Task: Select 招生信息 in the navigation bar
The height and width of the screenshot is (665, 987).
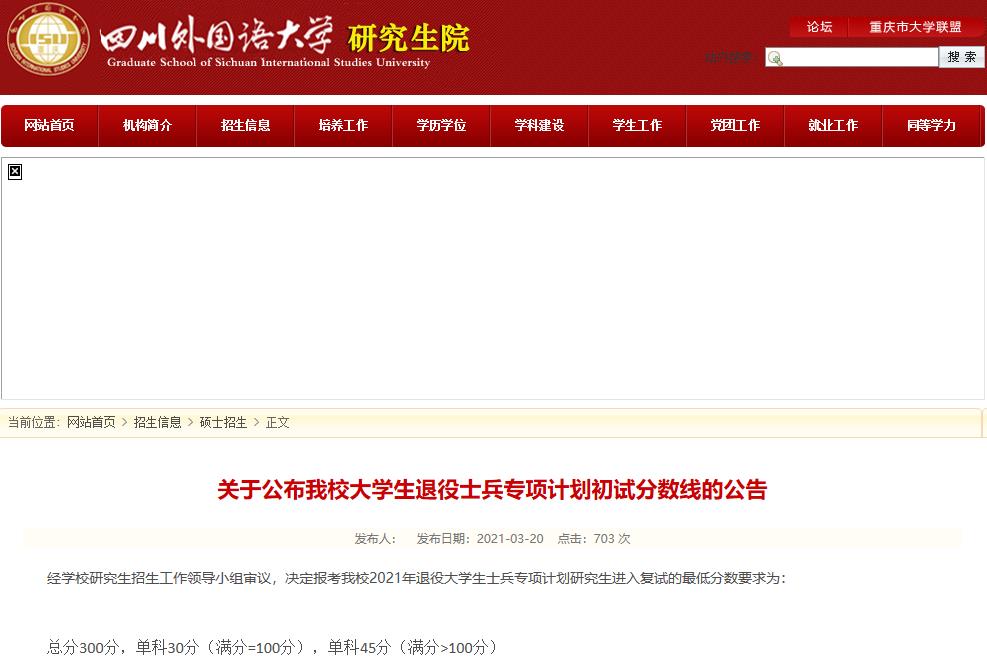Action: [x=245, y=125]
